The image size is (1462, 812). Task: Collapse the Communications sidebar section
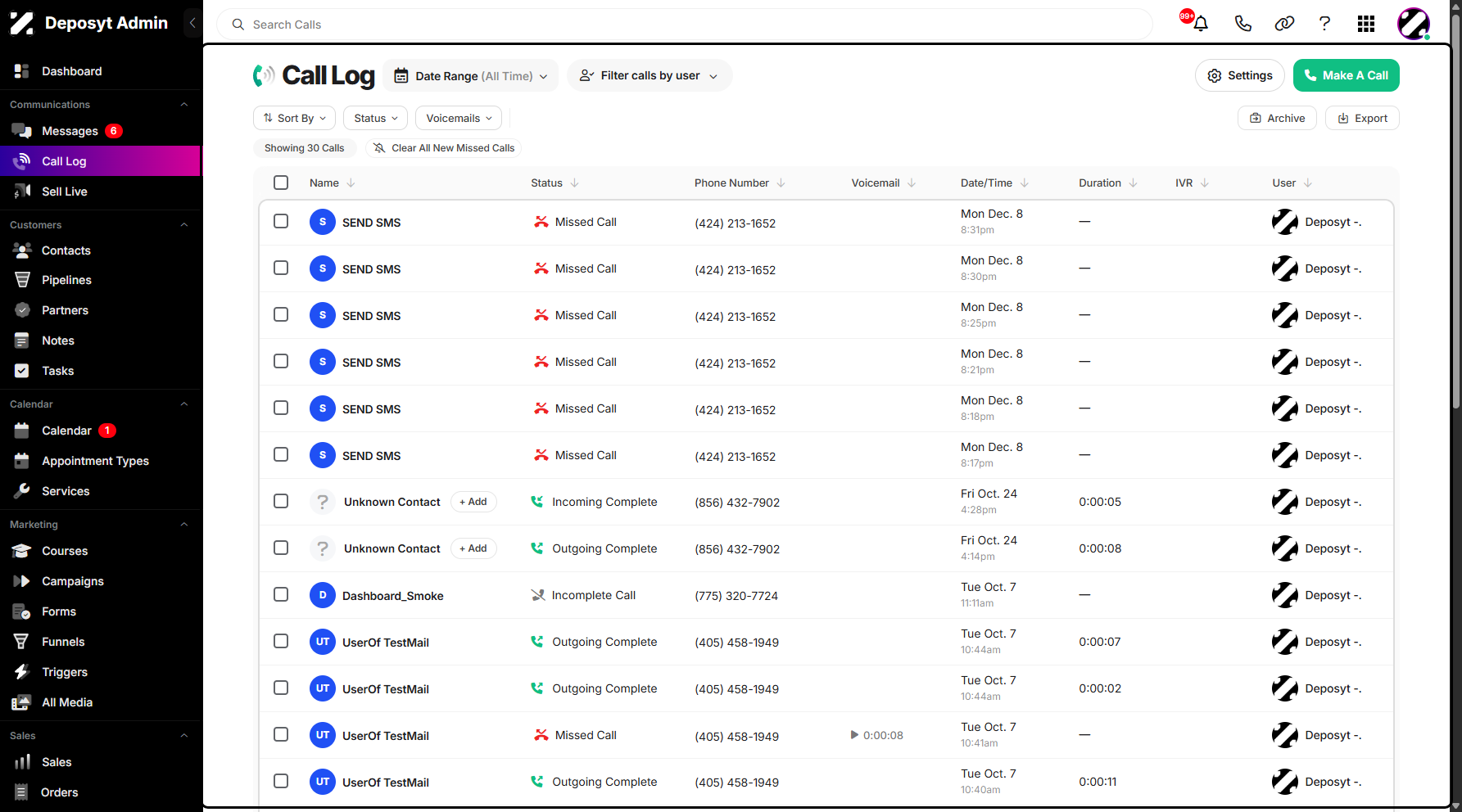coord(184,104)
